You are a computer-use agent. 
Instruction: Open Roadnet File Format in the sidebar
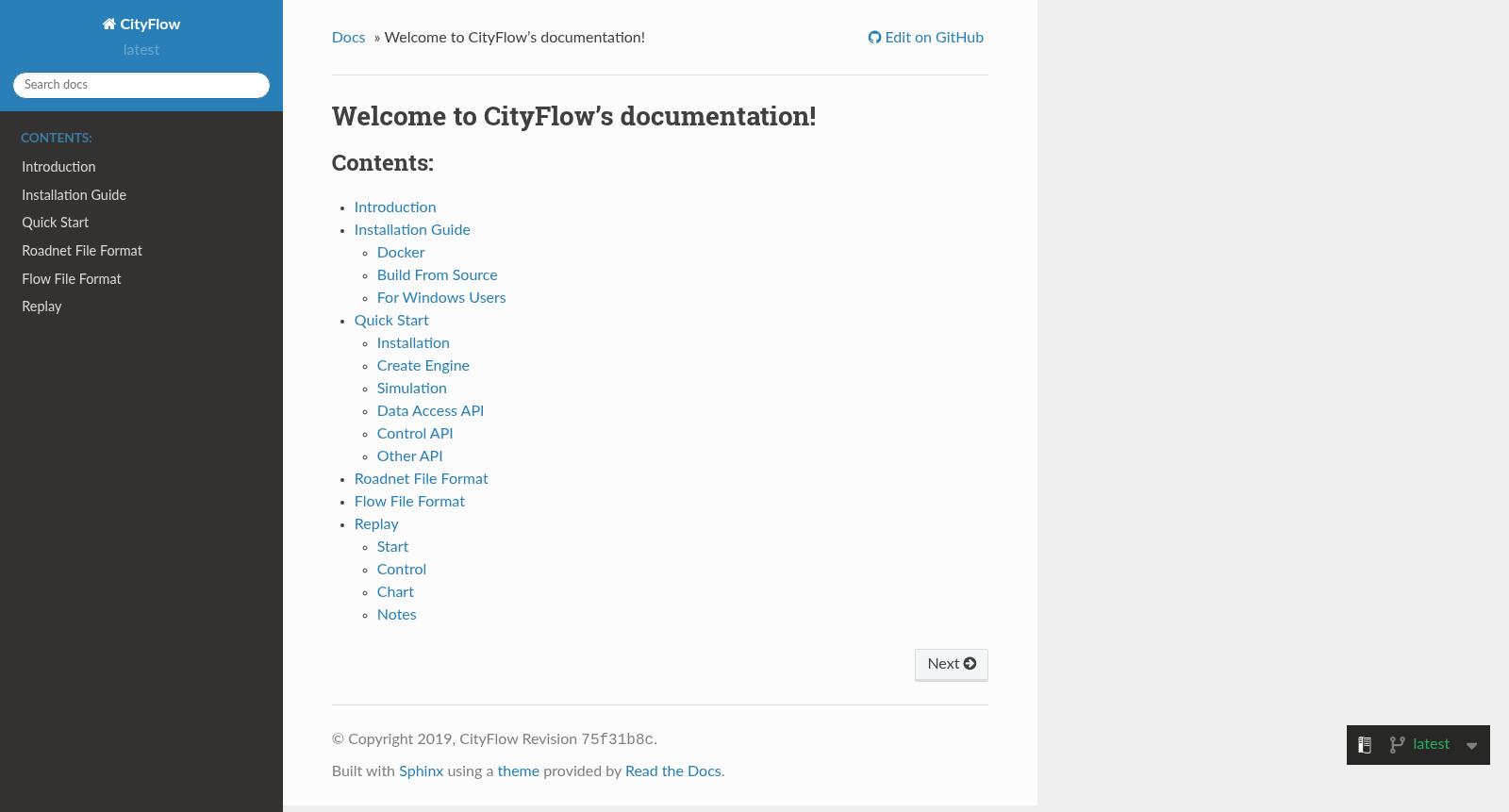(x=82, y=251)
